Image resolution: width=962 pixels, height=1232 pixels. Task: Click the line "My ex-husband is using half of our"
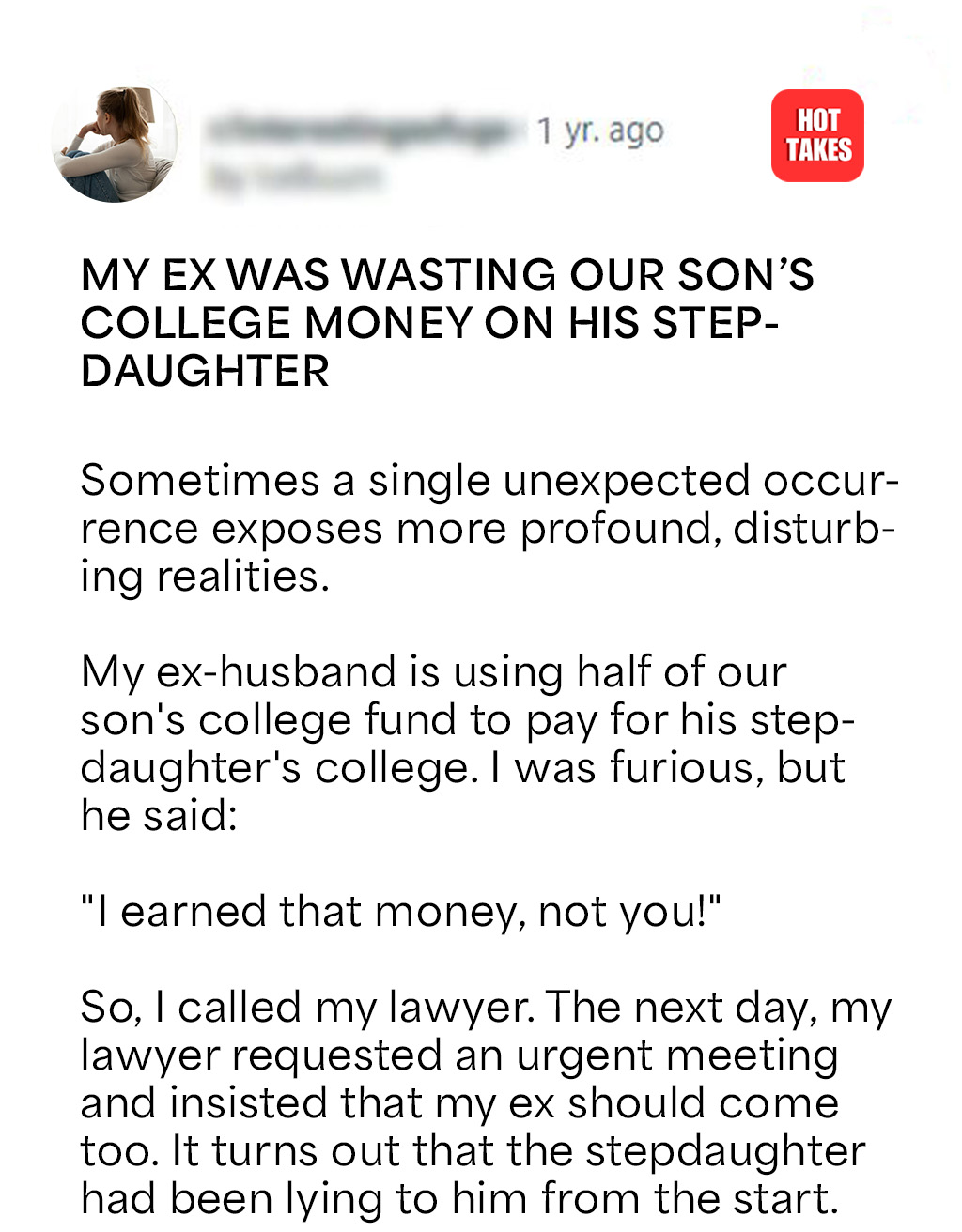[x=433, y=672]
